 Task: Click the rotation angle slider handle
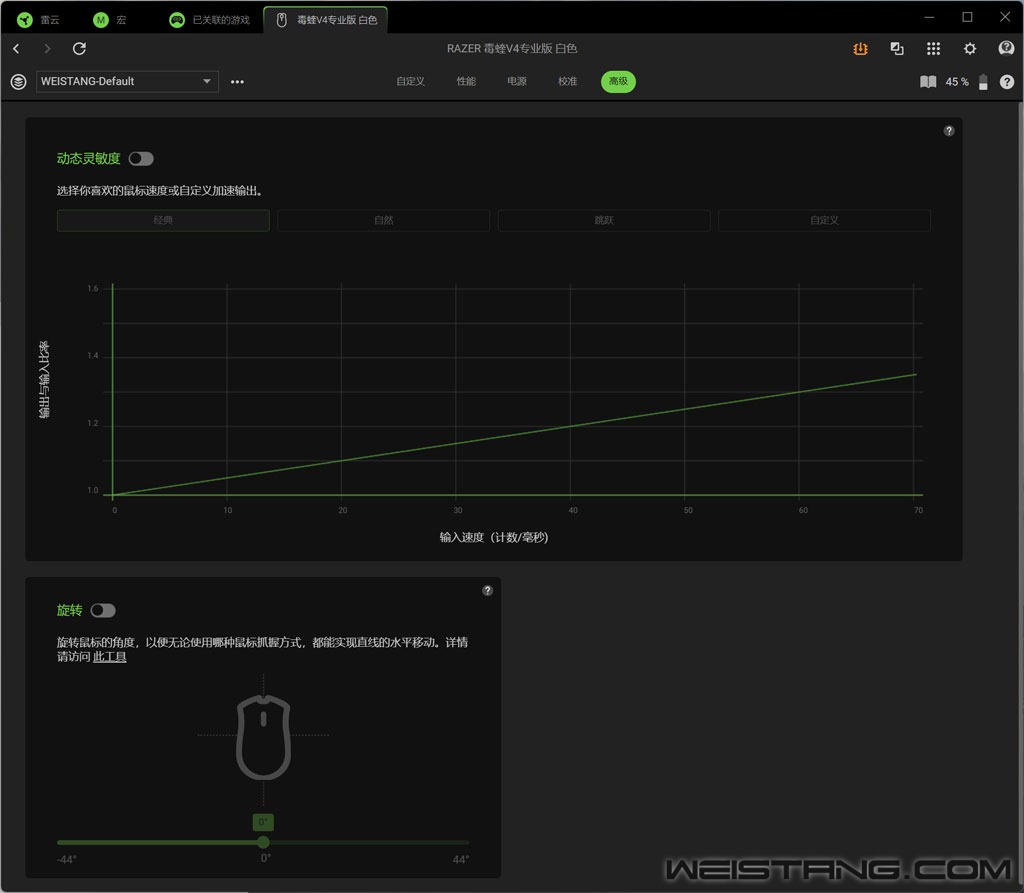[263, 842]
